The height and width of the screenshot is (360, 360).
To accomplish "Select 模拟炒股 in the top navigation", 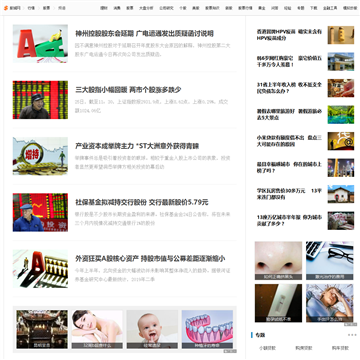I will (x=350, y=8).
